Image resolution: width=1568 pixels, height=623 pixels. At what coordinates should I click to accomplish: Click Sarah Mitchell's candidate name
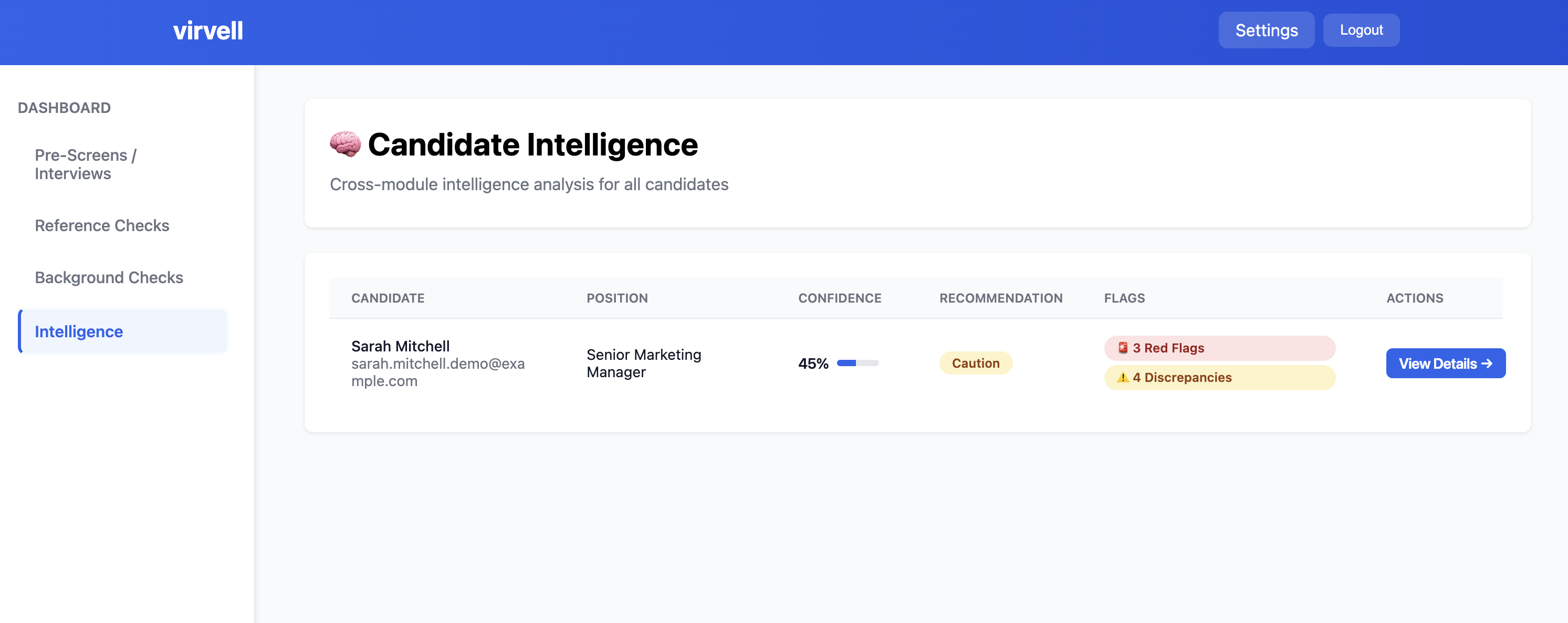[x=400, y=346]
